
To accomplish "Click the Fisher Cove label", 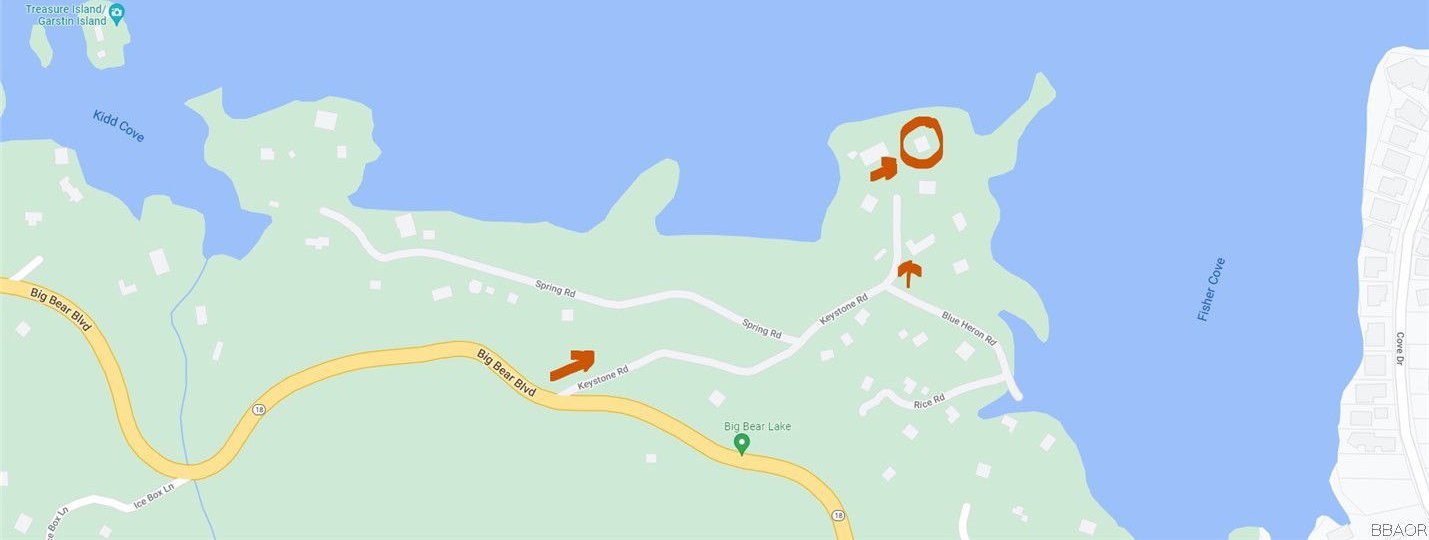I will (x=1211, y=289).
